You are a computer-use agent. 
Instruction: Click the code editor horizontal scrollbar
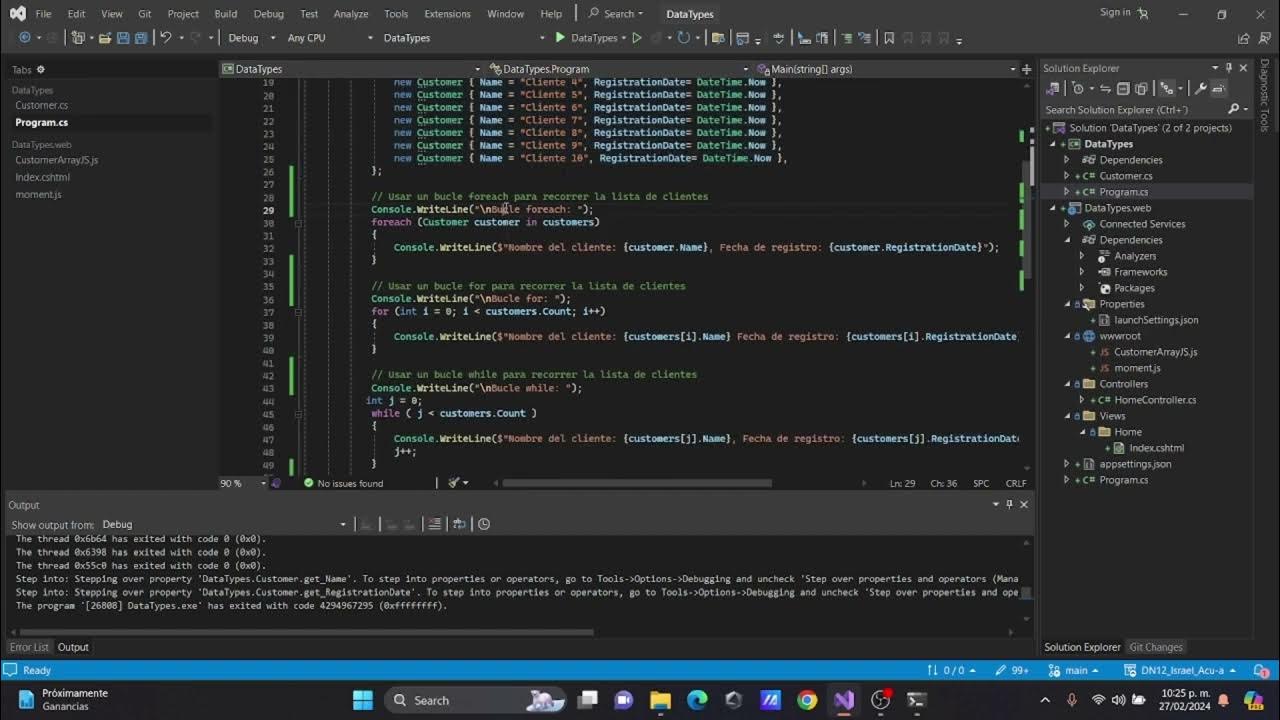click(x=637, y=483)
